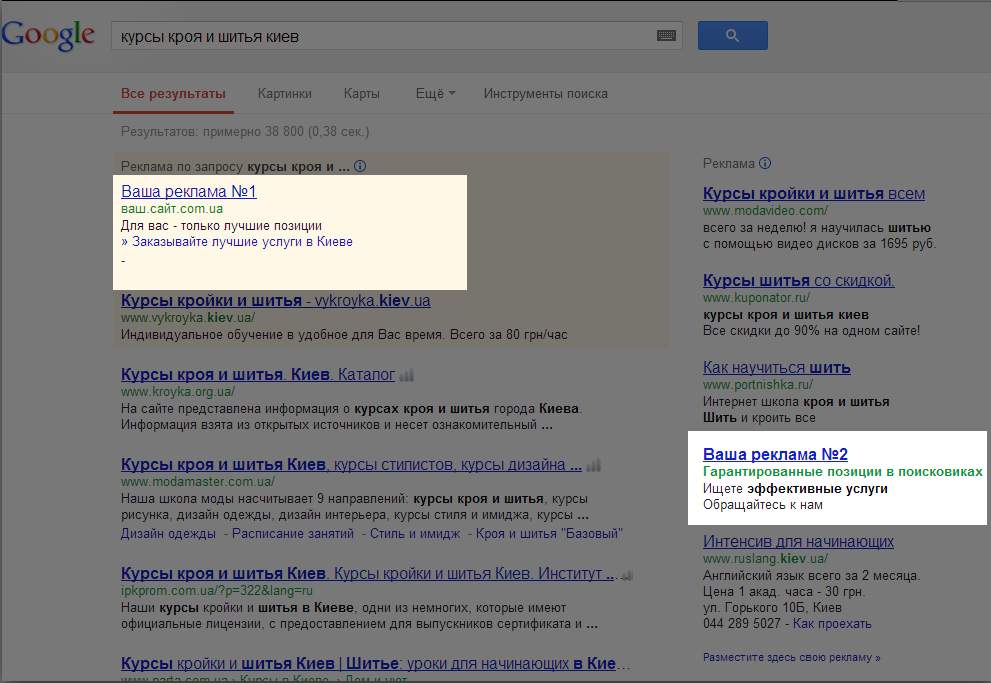Click 'Разместите здесь свою рекламу' link
The height and width of the screenshot is (683, 991).
click(792, 658)
